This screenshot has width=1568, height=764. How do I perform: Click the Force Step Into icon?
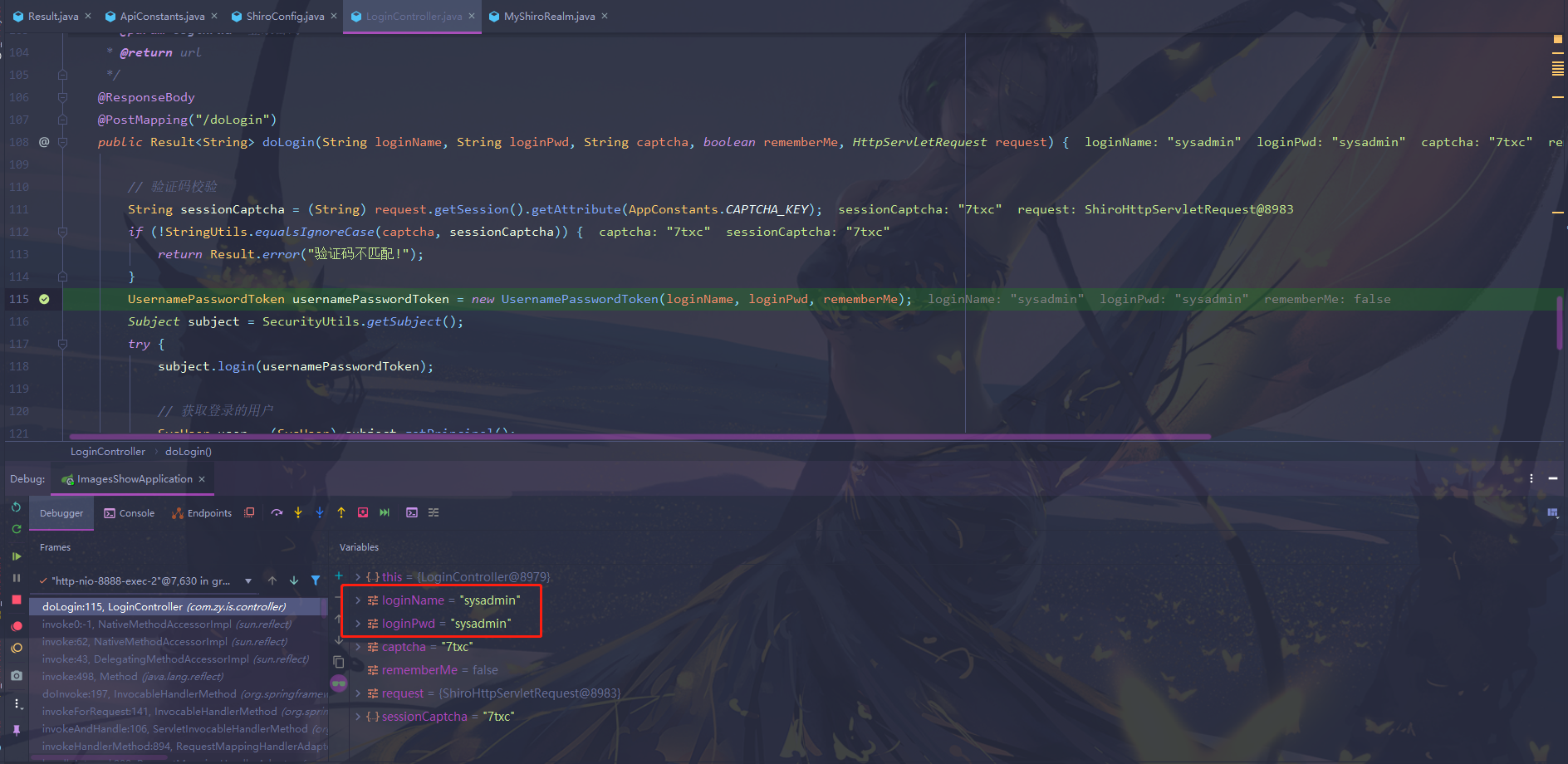point(320,513)
